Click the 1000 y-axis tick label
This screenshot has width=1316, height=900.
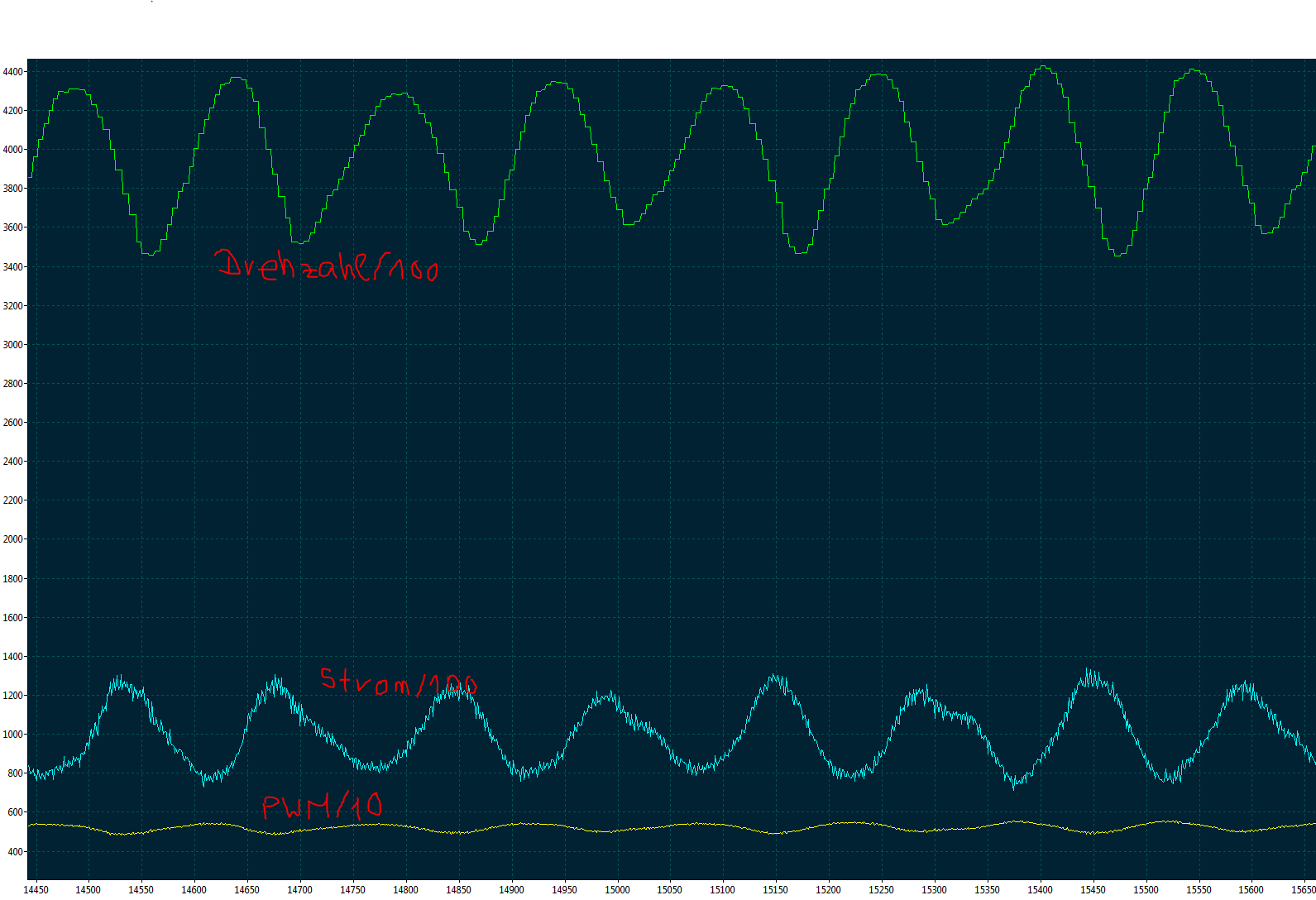click(13, 735)
